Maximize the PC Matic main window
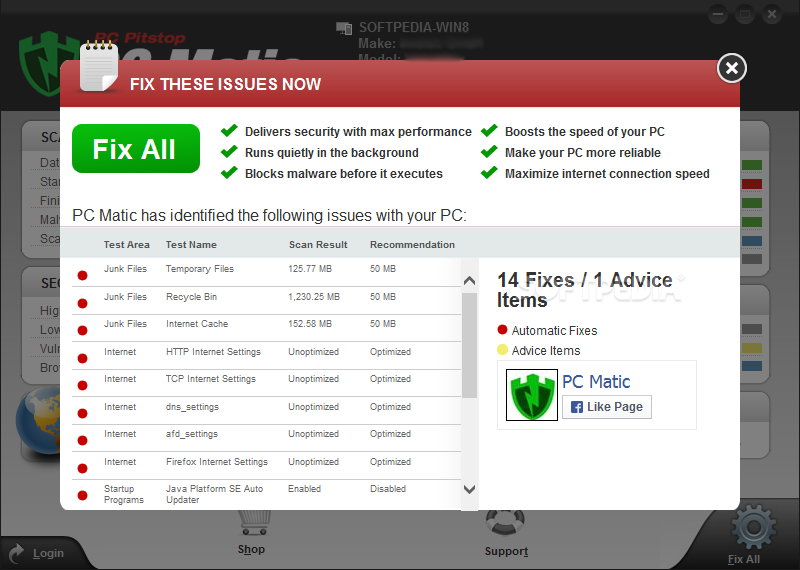This screenshot has height=570, width=800. (745, 14)
